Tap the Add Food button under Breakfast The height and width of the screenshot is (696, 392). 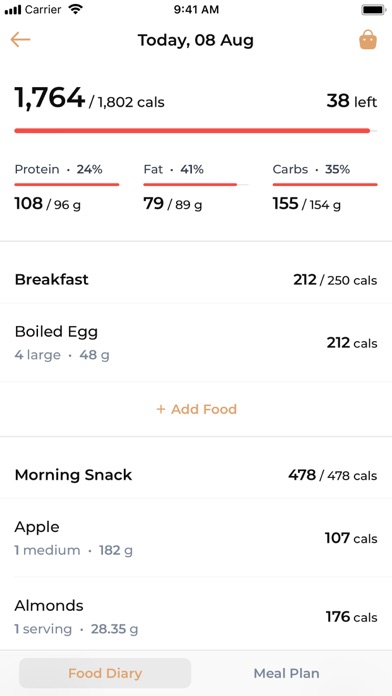point(196,409)
